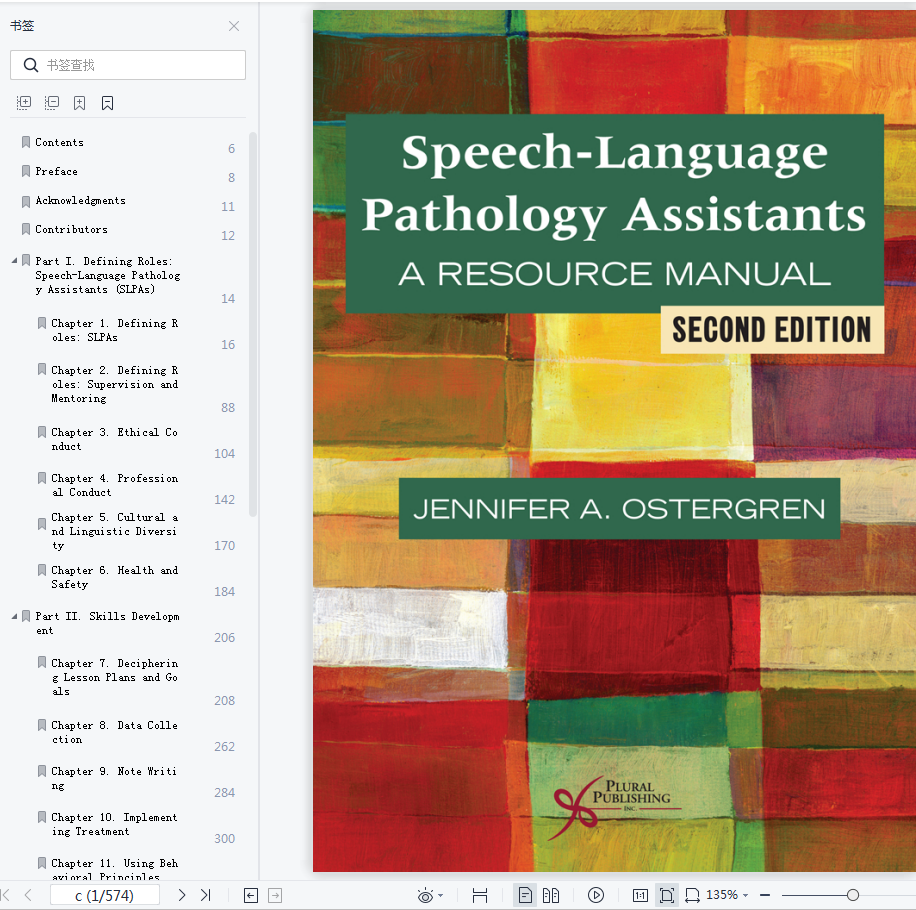Image resolution: width=916 pixels, height=910 pixels.
Task: Switch to double page view
Action: [x=551, y=895]
